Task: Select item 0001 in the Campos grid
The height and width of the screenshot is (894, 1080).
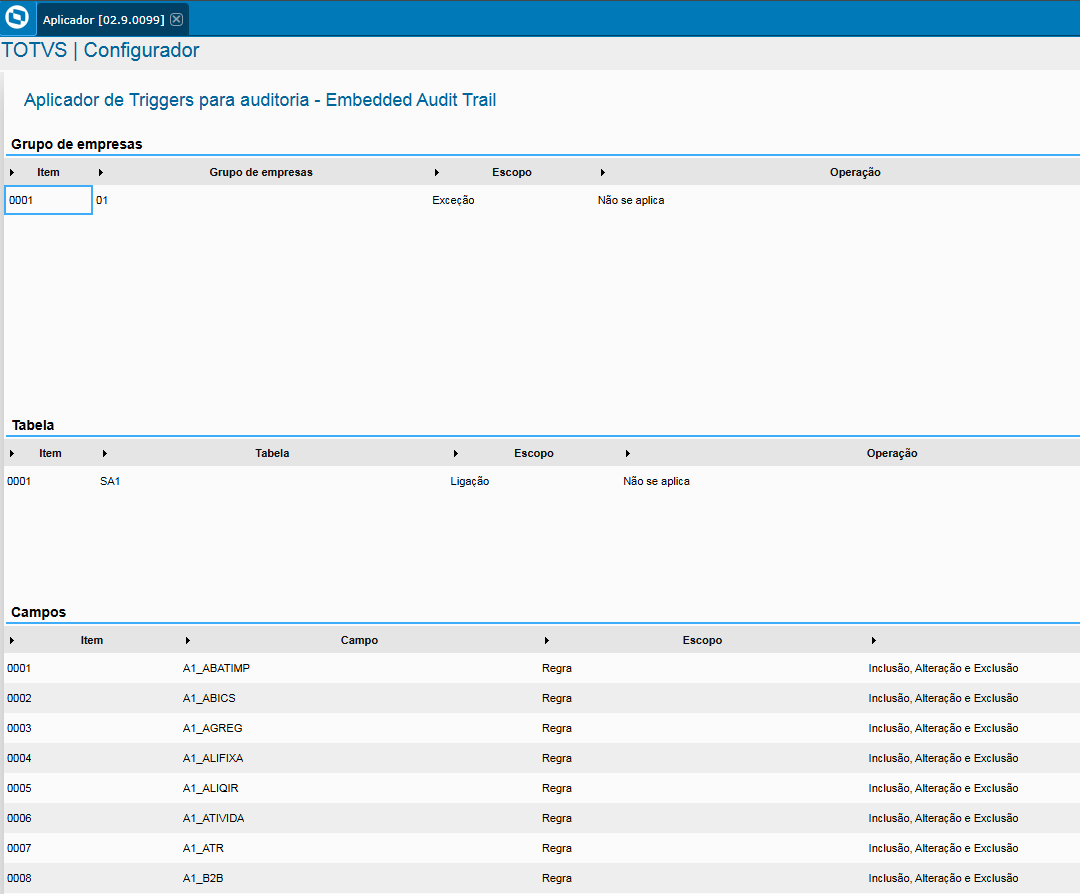Action: (19, 668)
